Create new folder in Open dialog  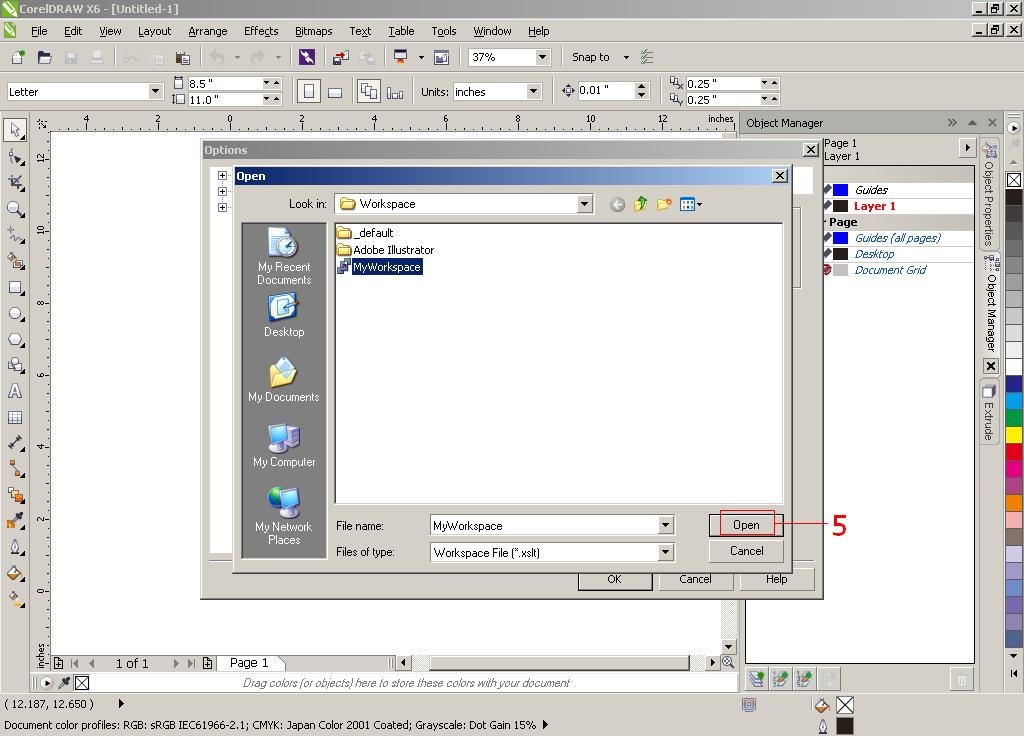(x=664, y=204)
